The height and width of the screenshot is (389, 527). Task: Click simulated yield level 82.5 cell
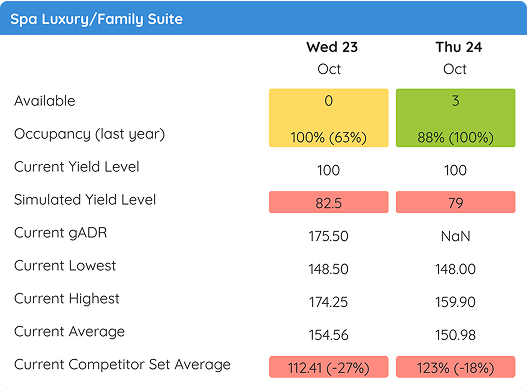(x=329, y=202)
